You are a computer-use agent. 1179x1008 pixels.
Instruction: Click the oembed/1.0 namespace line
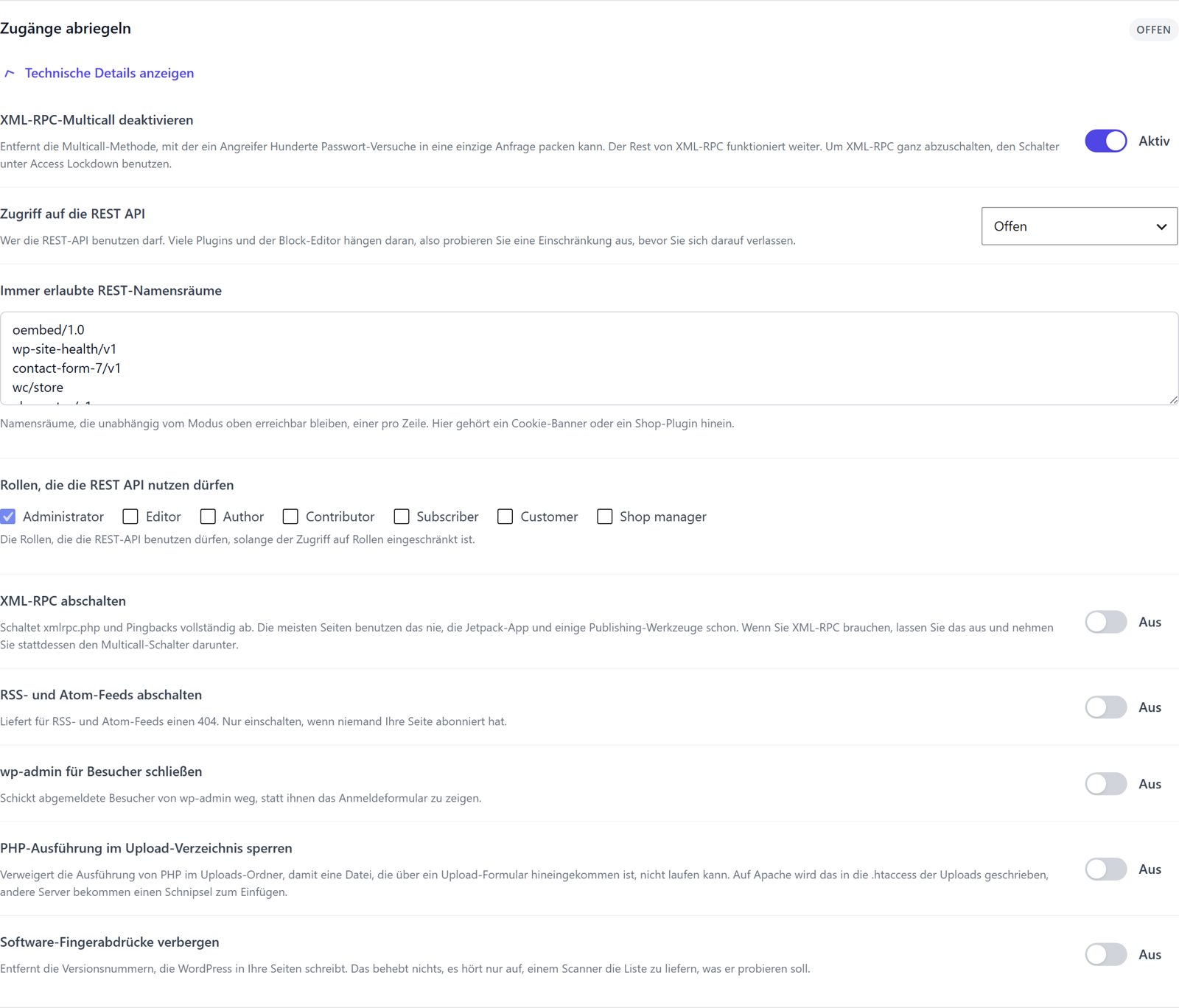tap(49, 329)
